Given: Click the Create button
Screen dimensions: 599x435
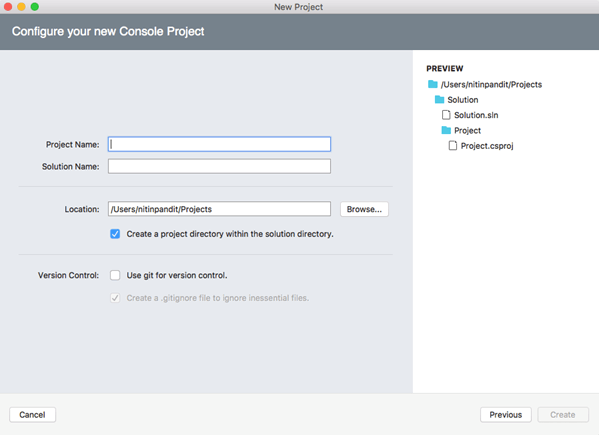Looking at the screenshot, I should point(563,415).
